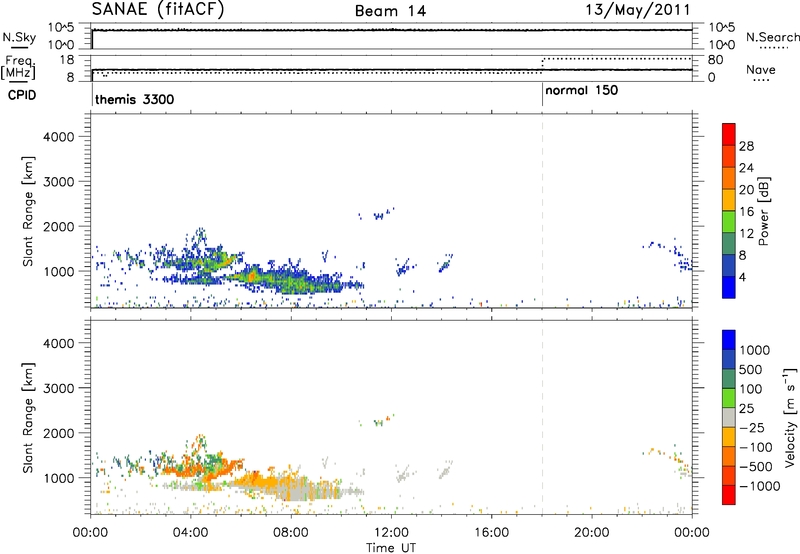
Task: Click the gray -25 to 25 Velocity segment
Action: [729, 417]
